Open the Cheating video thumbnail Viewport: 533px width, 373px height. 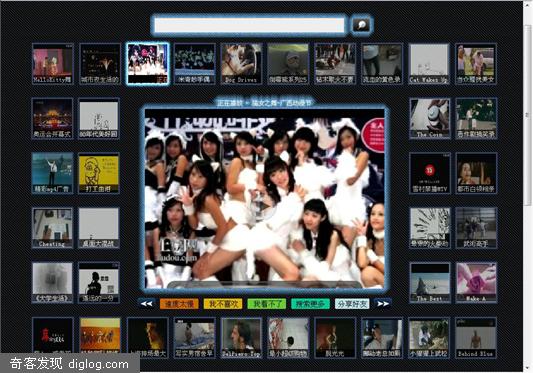[x=52, y=228]
